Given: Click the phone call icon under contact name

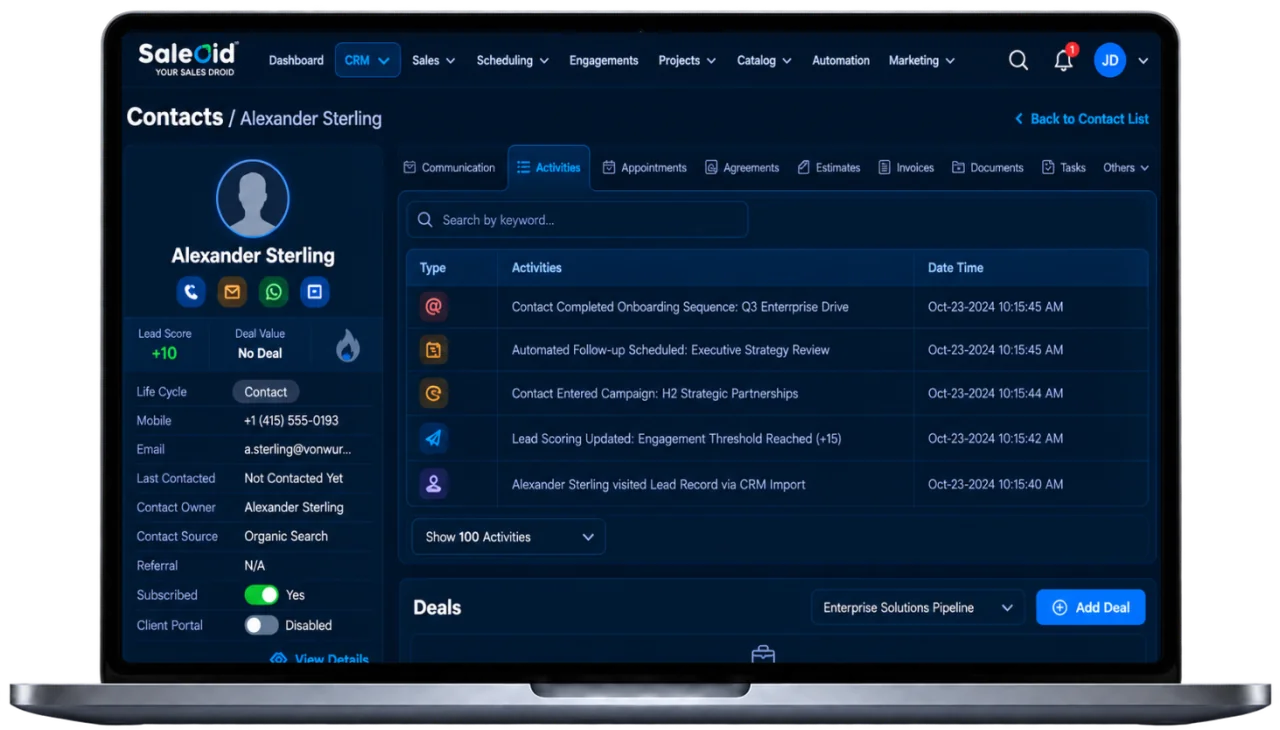Looking at the screenshot, I should [191, 292].
